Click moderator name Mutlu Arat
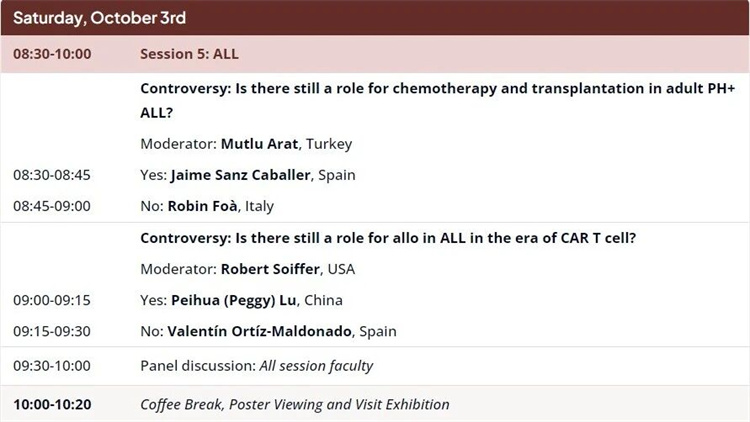 (259, 144)
